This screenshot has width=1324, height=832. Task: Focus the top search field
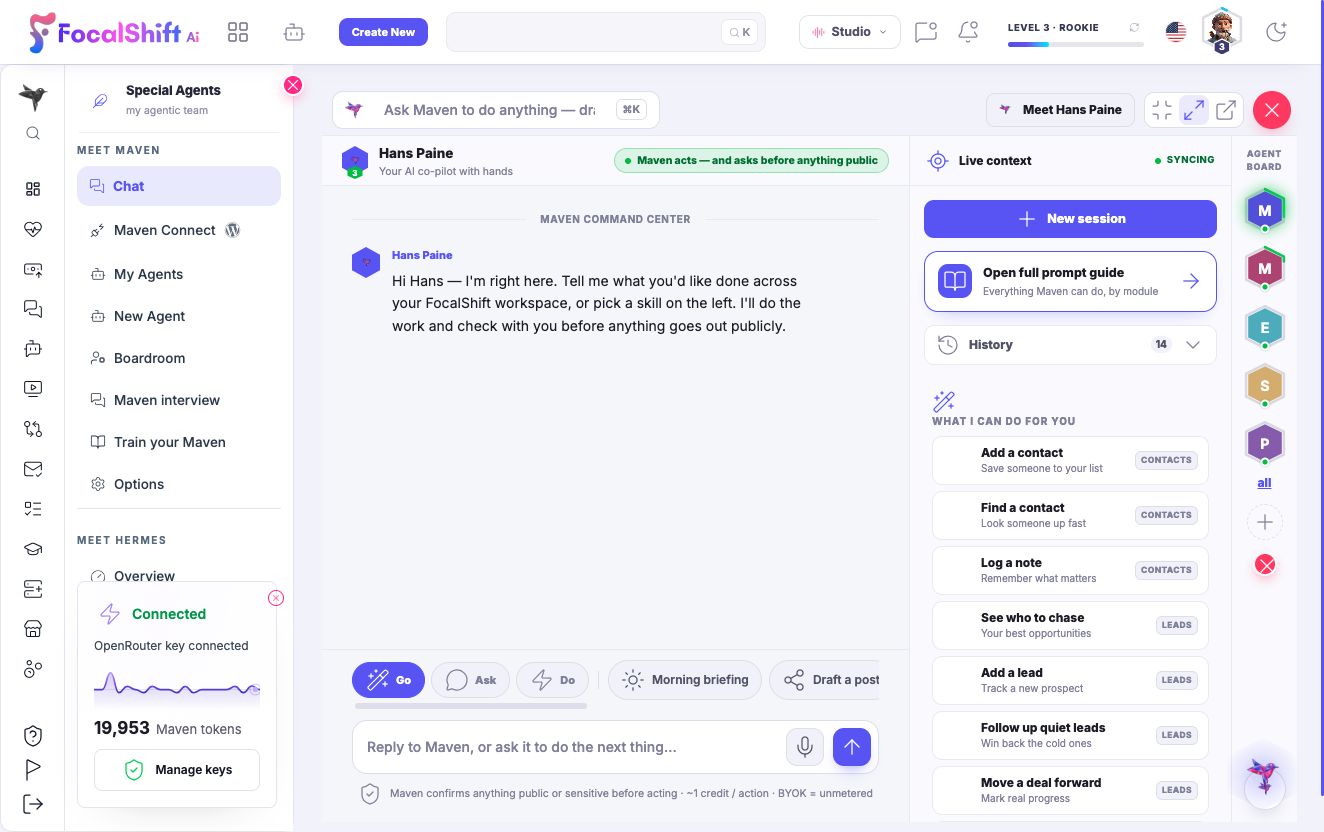pos(605,32)
